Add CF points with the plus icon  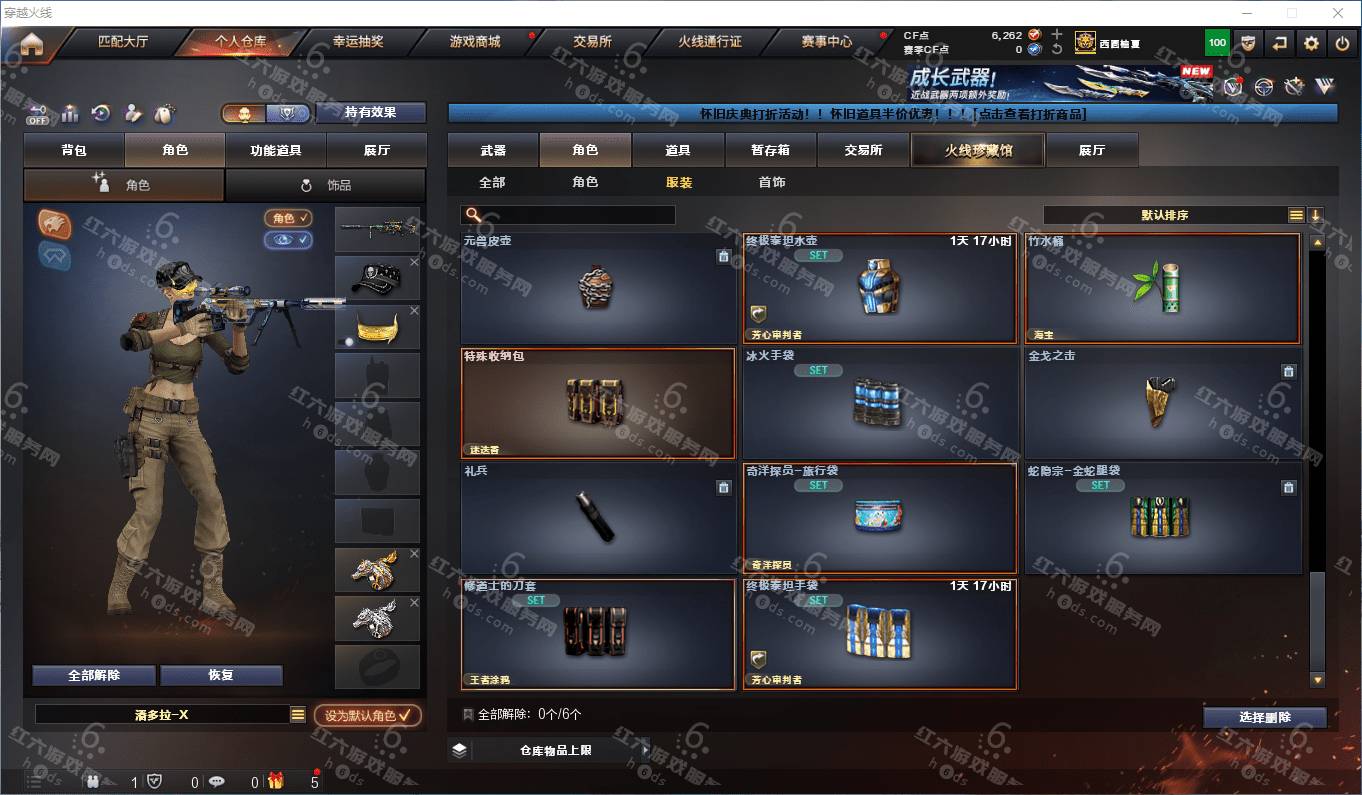(x=1057, y=34)
